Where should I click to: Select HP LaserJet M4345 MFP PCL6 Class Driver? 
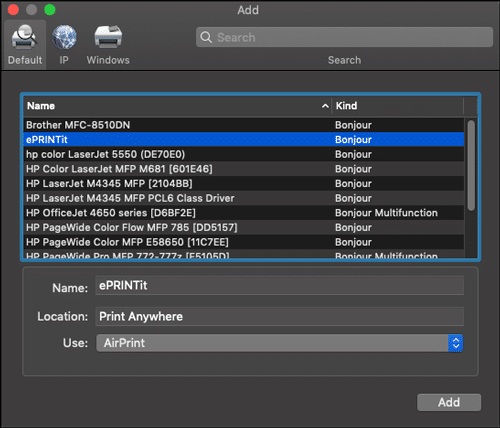(x=244, y=198)
